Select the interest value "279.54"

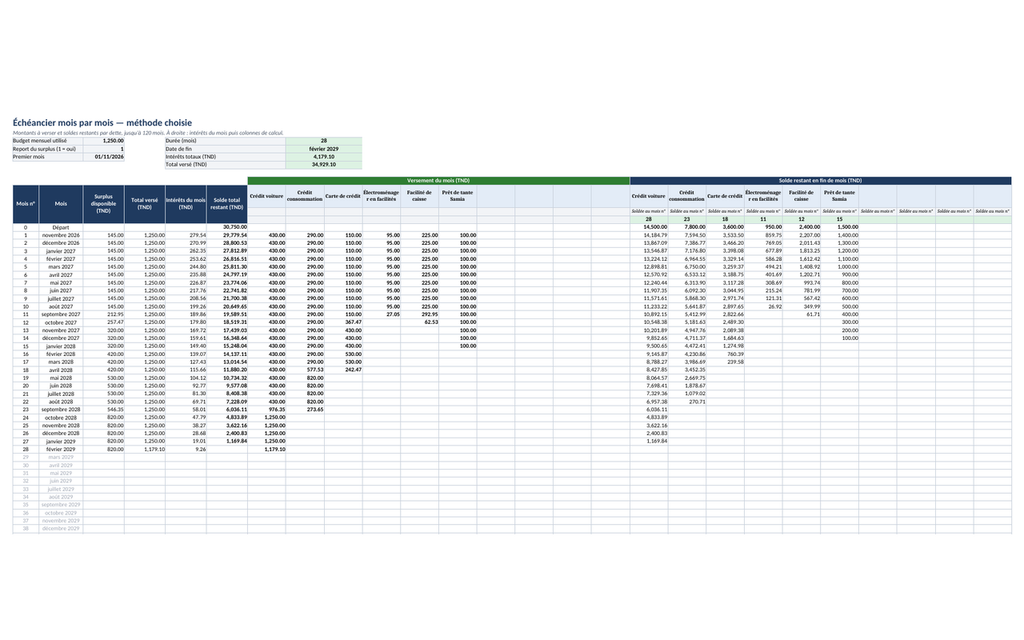[197, 235]
